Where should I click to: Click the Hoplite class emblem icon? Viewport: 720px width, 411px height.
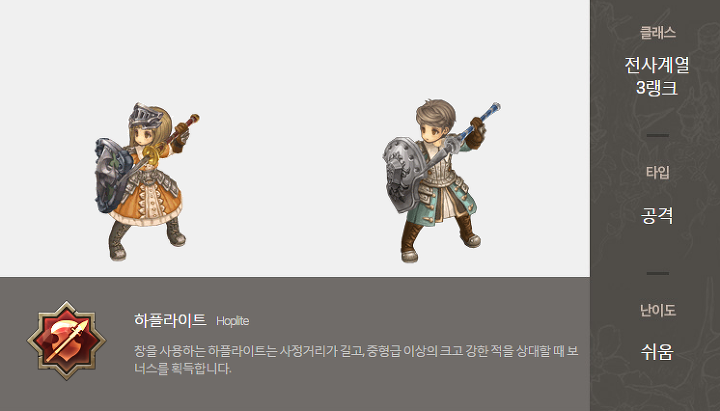[67, 341]
